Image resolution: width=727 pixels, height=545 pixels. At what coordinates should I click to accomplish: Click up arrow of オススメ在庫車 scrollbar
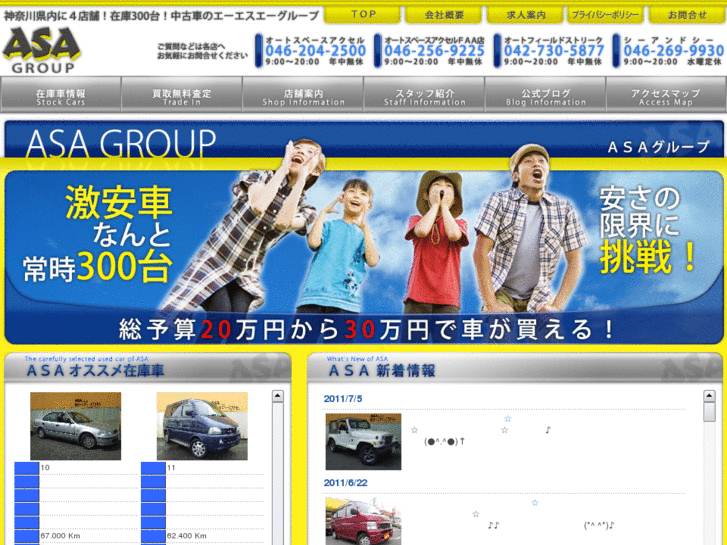tap(278, 396)
